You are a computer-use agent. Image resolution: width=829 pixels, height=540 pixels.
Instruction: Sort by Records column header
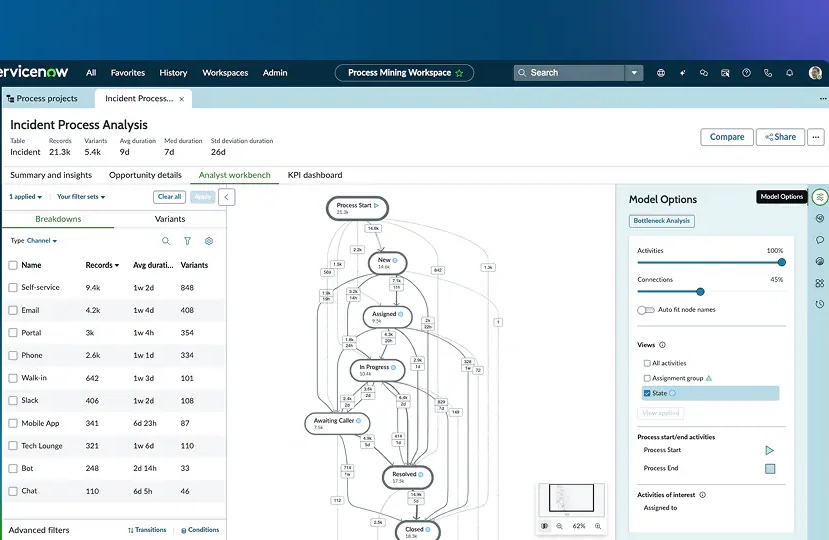[x=102, y=265]
